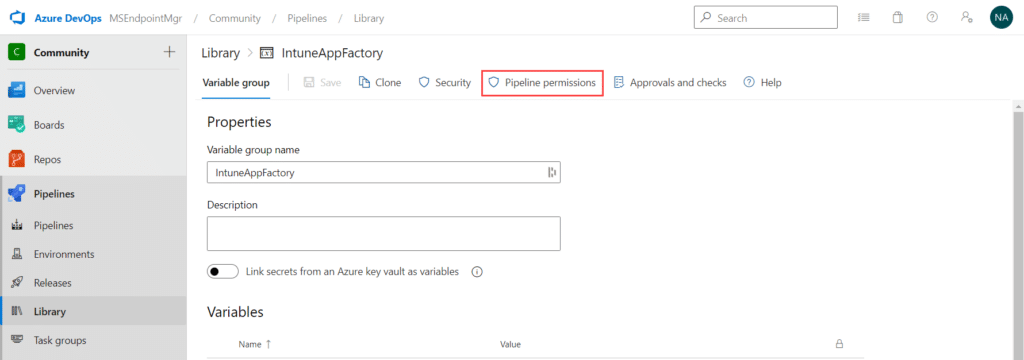Click the Pipelines sub-item icon
Viewport: 1024px width, 360px height.
coord(18,225)
